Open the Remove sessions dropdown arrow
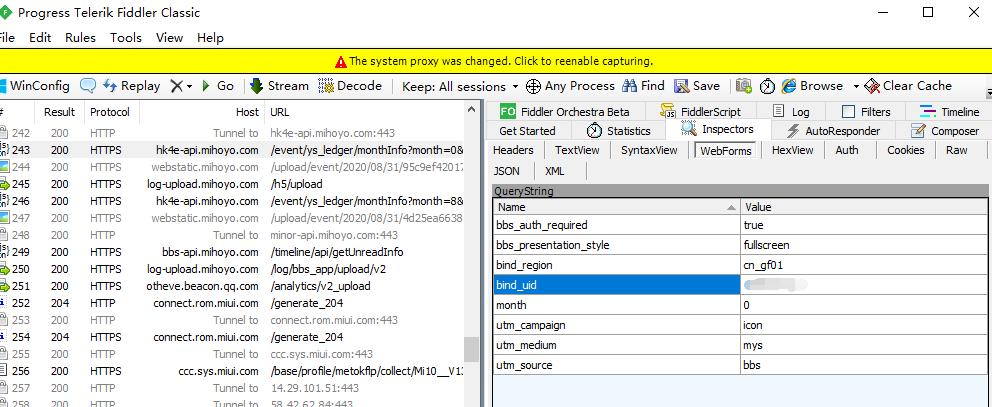 (189, 87)
